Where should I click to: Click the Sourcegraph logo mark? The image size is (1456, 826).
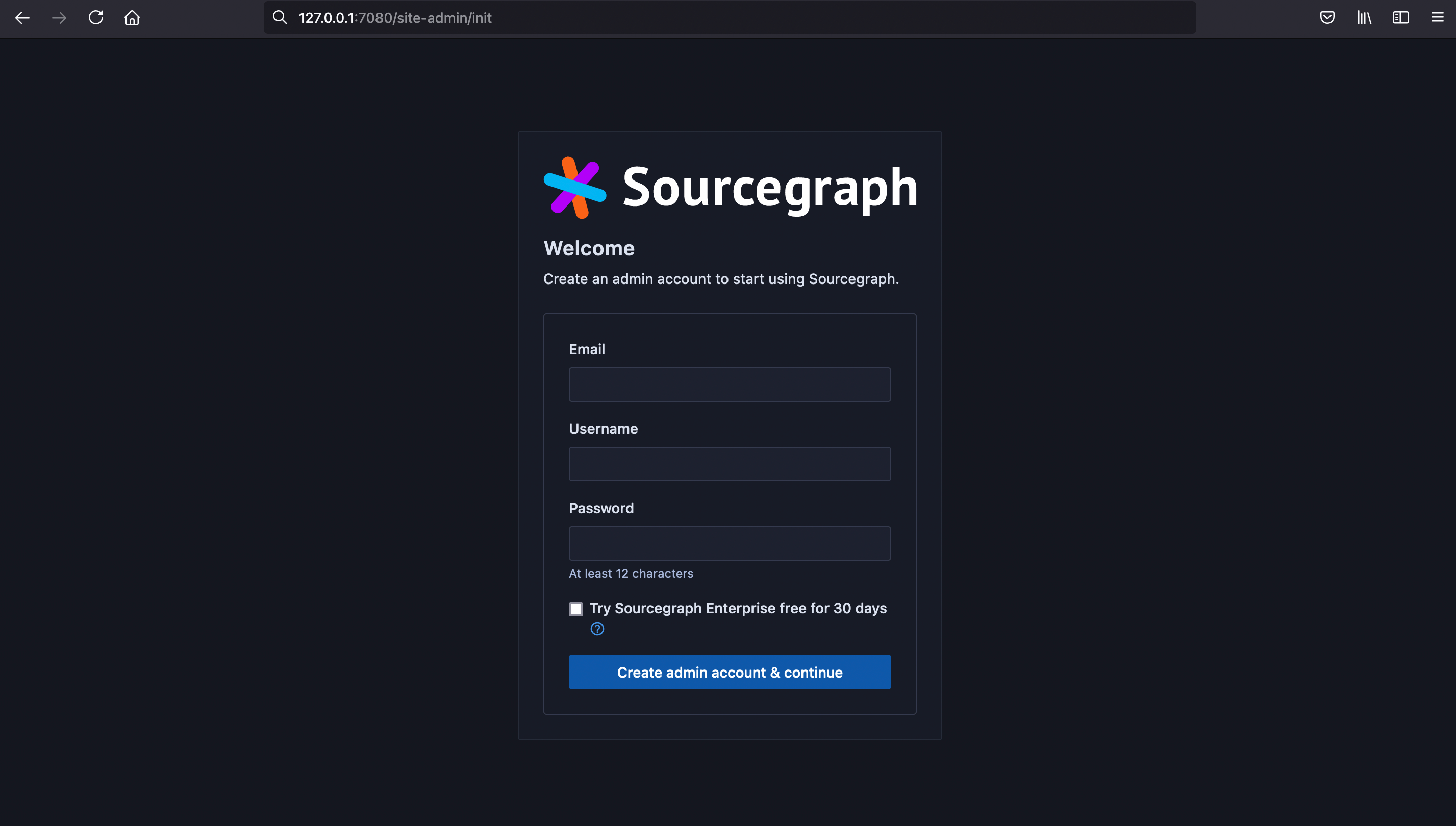pyautogui.click(x=575, y=188)
